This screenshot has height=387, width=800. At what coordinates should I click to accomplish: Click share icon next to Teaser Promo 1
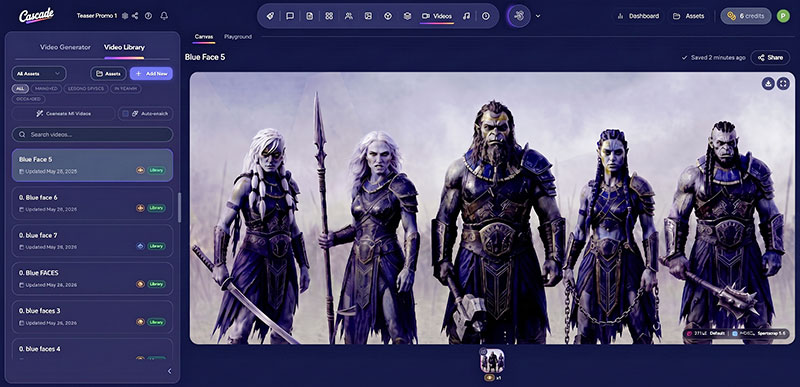pyautogui.click(x=135, y=16)
